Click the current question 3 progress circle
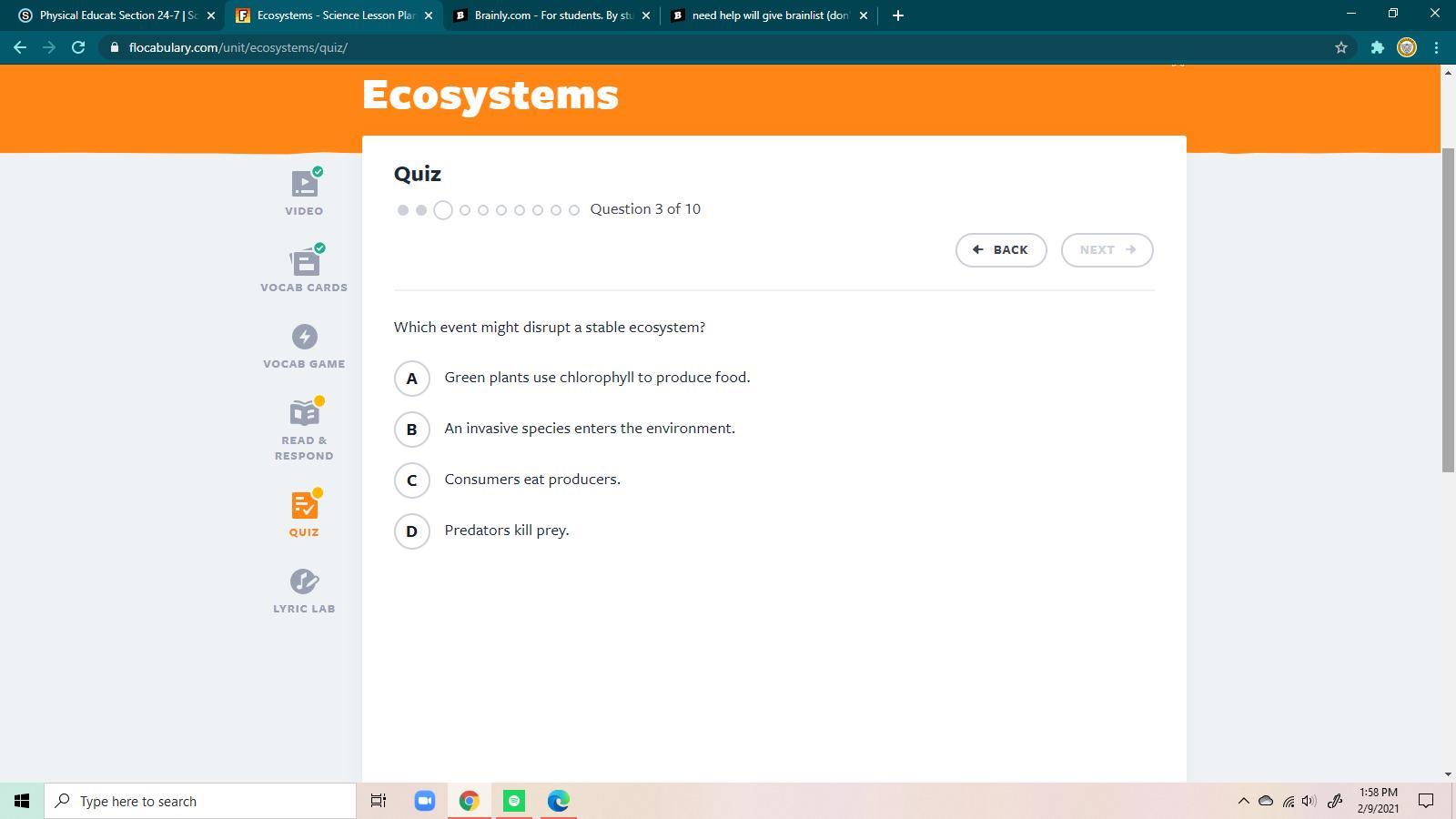Screen dimensions: 1456x819 (x=443, y=210)
